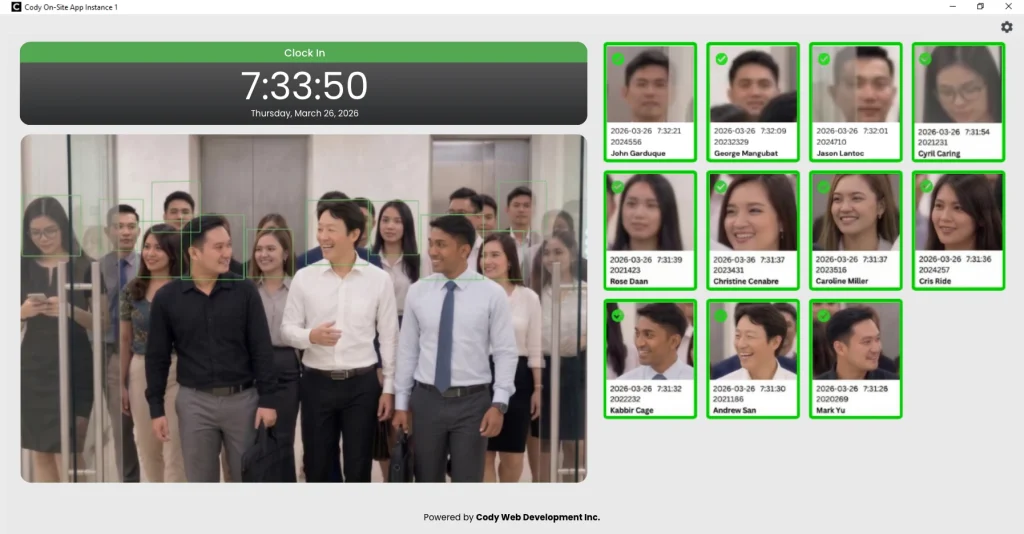Click the name Rose Daan

[629, 281]
